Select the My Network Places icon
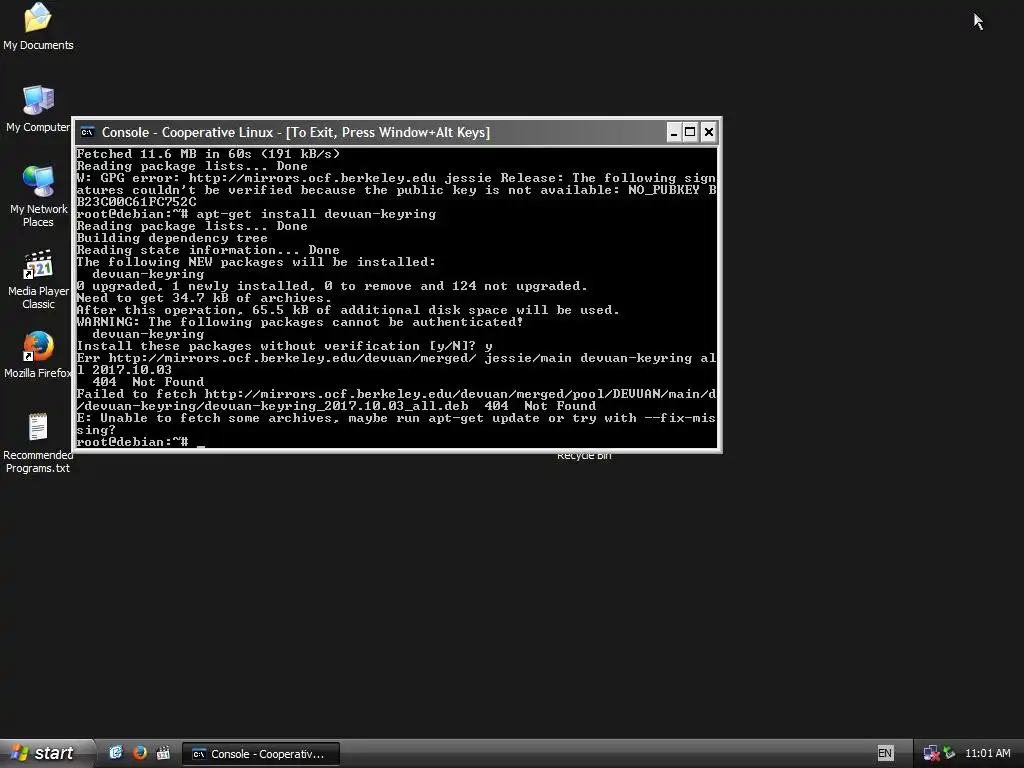This screenshot has width=1024, height=768. click(x=38, y=196)
